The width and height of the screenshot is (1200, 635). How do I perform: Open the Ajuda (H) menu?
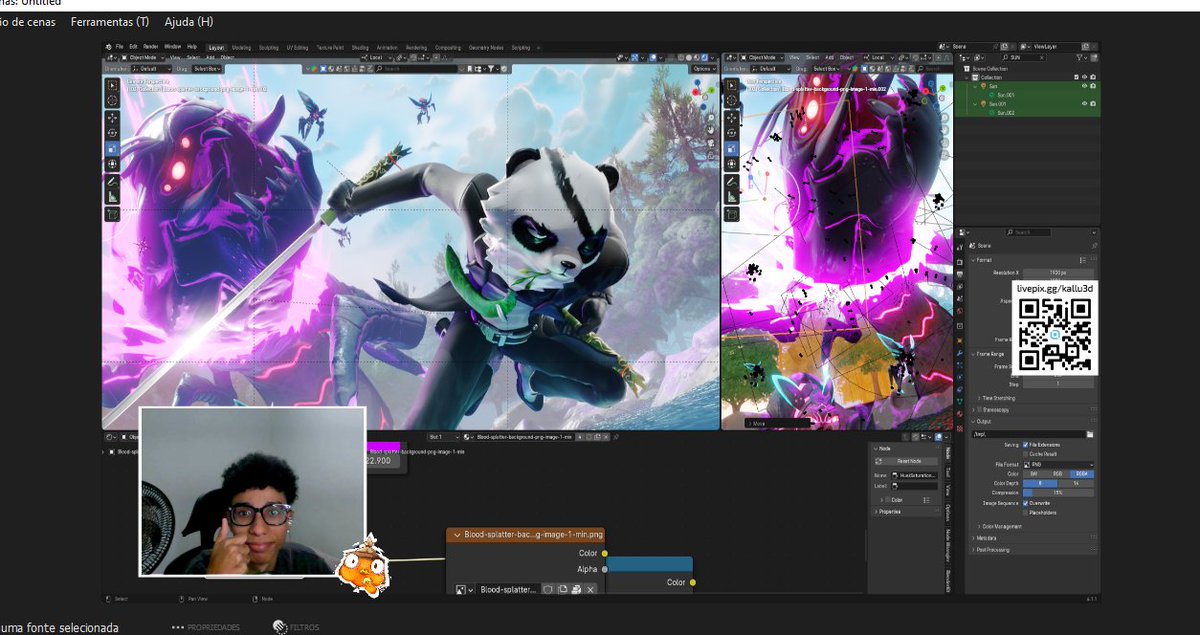189,21
